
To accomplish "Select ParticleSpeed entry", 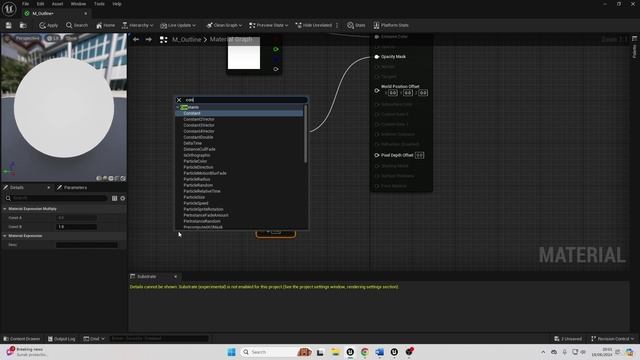I will click(196, 203).
